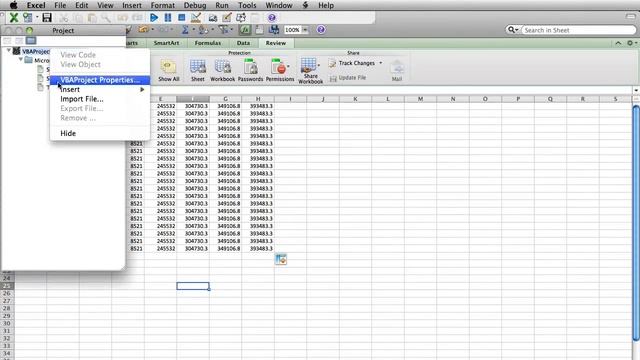Collapse the Microsoft Excel Objects folder
This screenshot has height=360, width=640.
(21, 60)
